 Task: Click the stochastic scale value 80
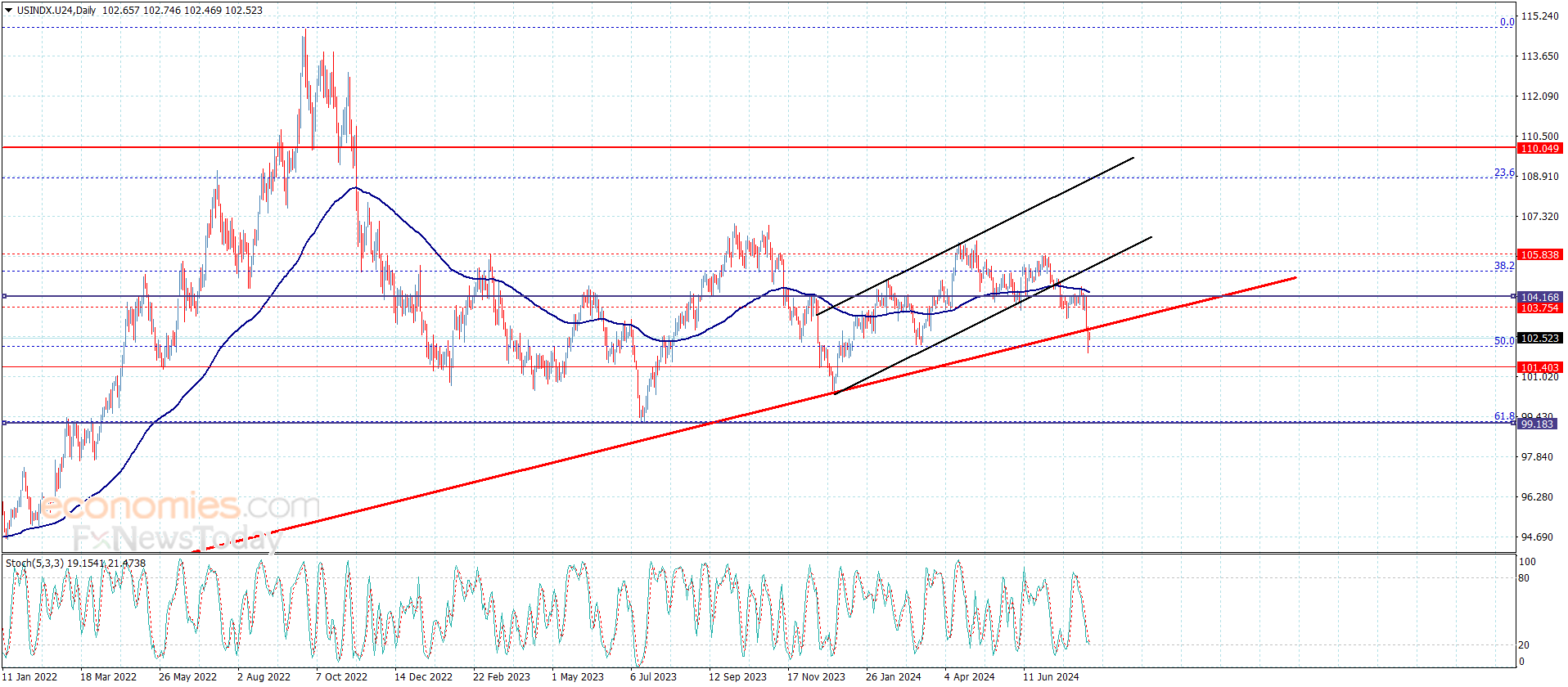coord(1524,578)
